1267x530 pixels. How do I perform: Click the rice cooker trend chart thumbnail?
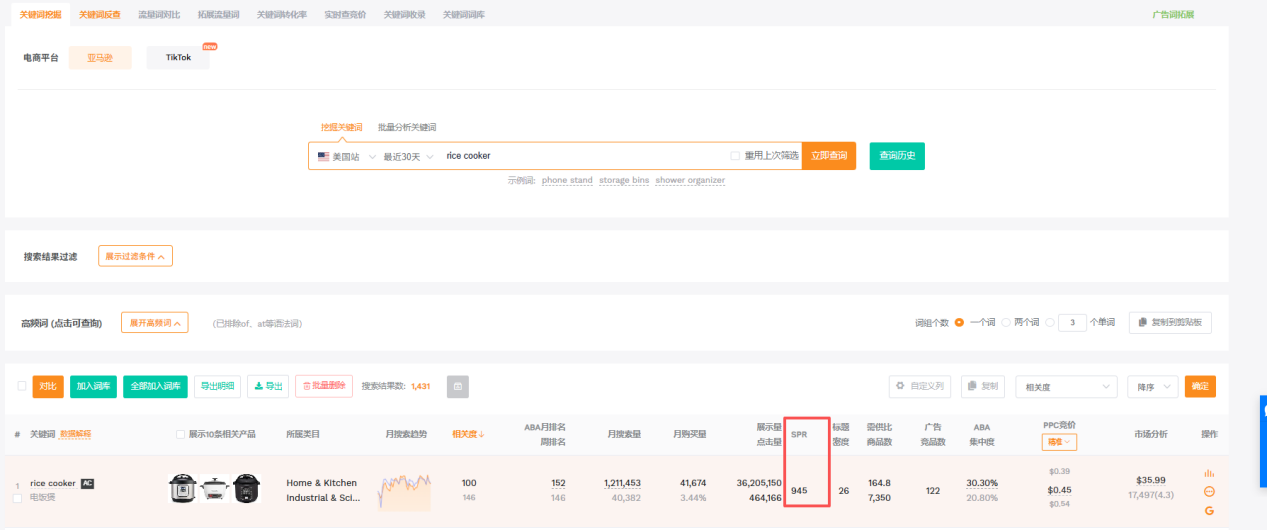(404, 491)
